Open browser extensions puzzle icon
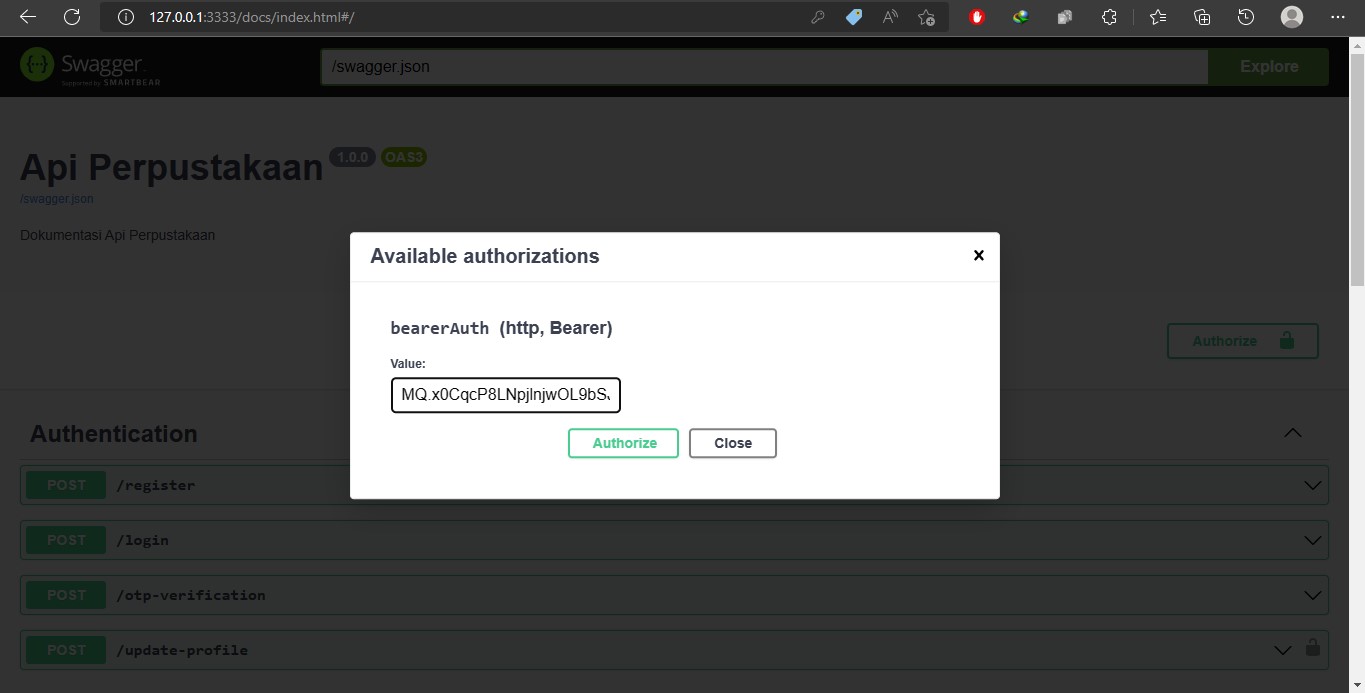The width and height of the screenshot is (1365, 693). tap(1109, 17)
